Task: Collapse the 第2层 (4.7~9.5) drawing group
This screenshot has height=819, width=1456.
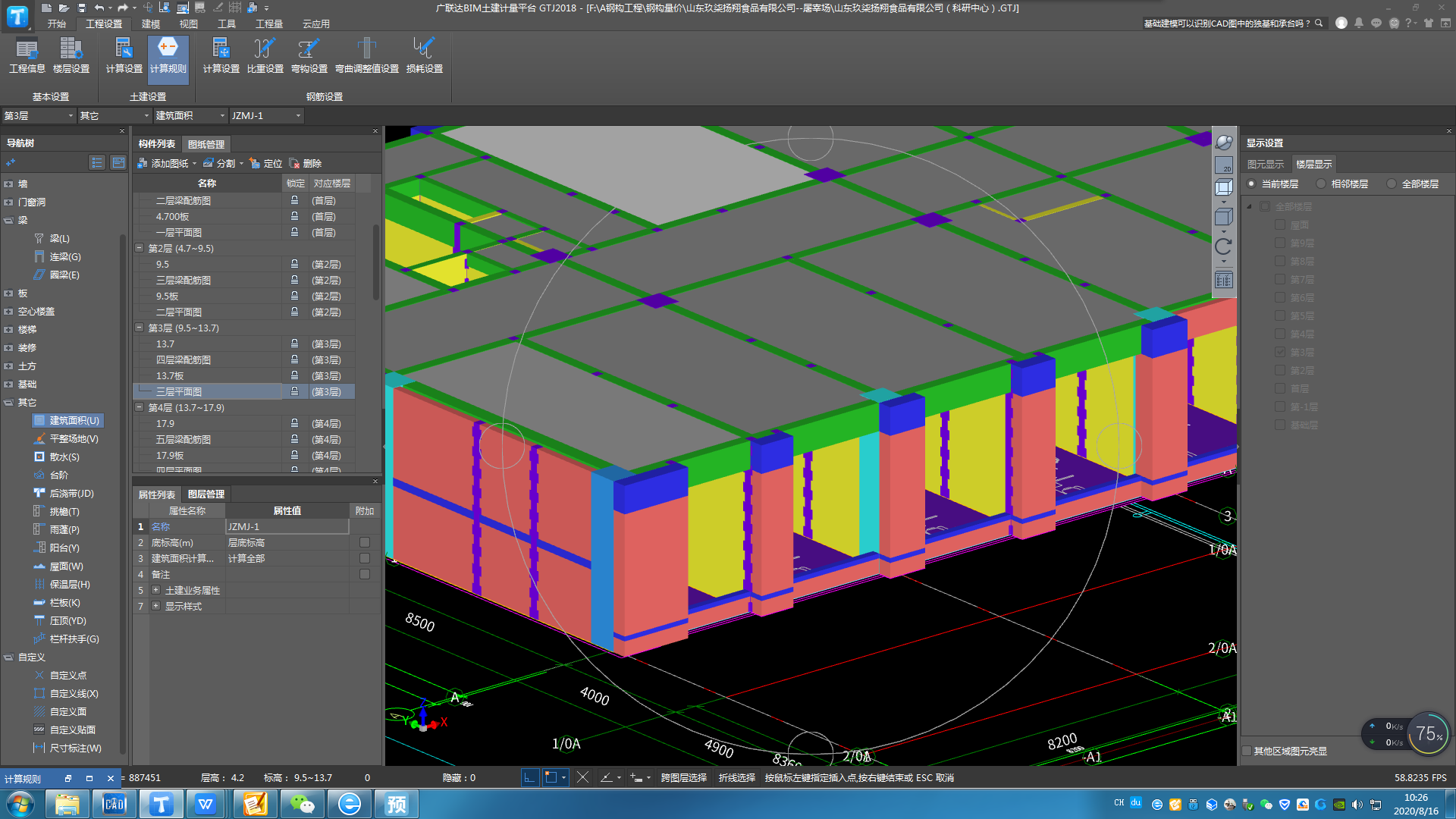Action: [x=140, y=248]
